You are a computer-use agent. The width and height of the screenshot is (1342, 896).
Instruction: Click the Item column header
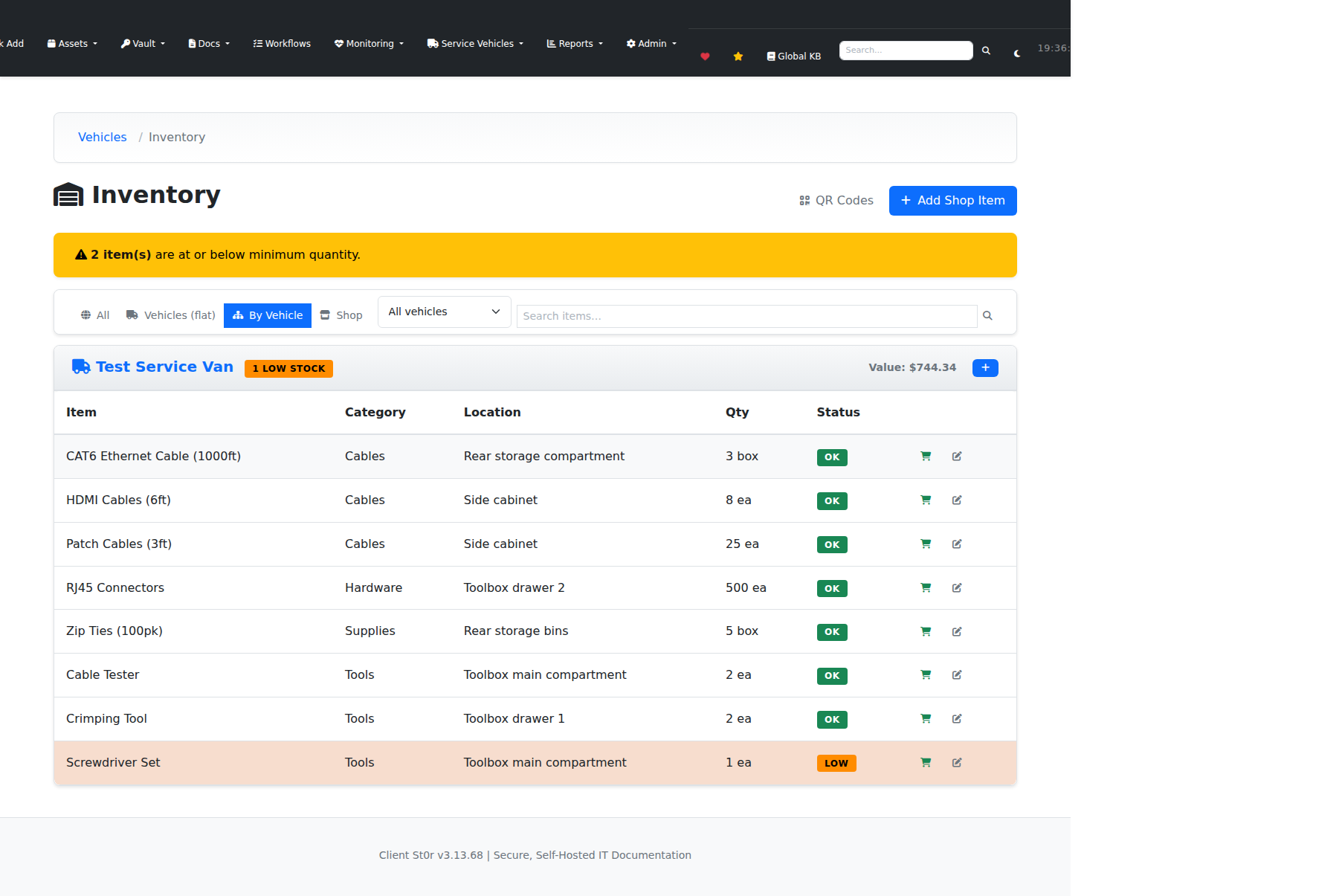pyautogui.click(x=81, y=413)
